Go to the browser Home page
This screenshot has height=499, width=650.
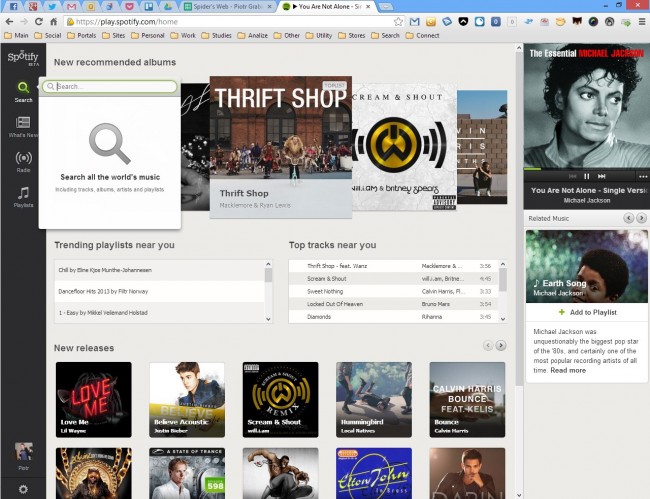point(53,22)
